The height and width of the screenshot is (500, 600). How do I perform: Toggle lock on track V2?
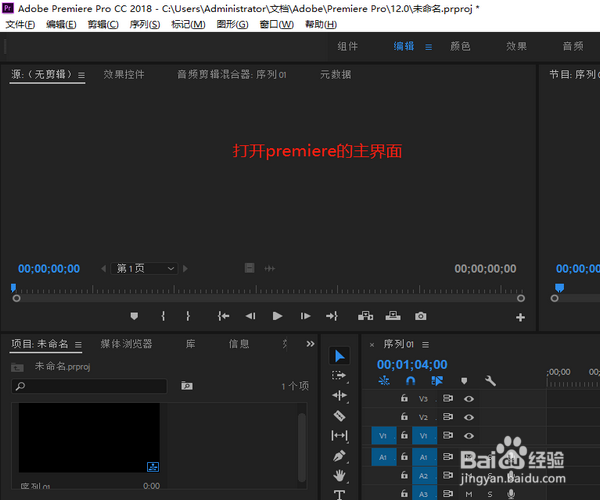[x=404, y=416]
